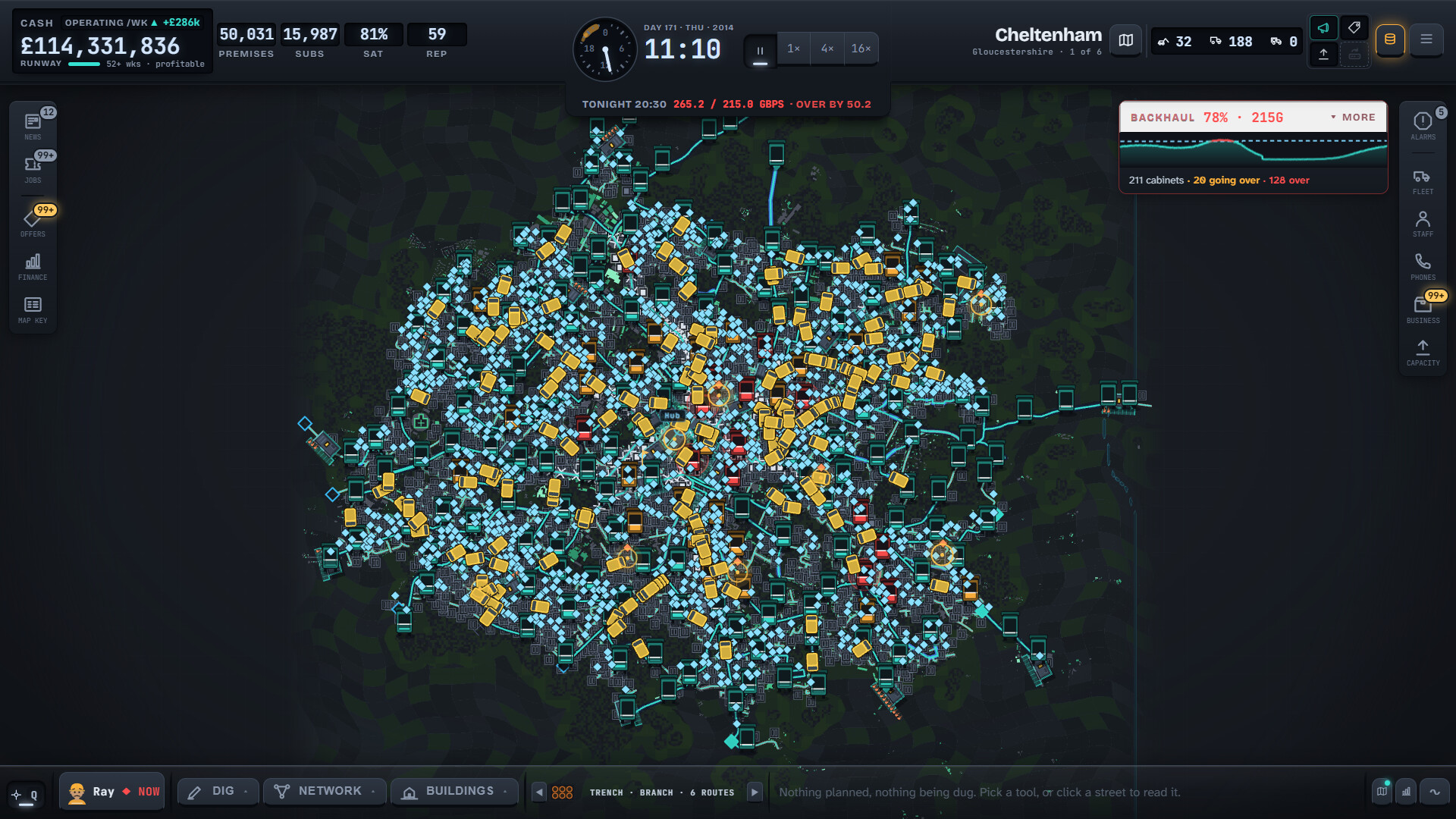Click the price tag icon

coord(1354,28)
